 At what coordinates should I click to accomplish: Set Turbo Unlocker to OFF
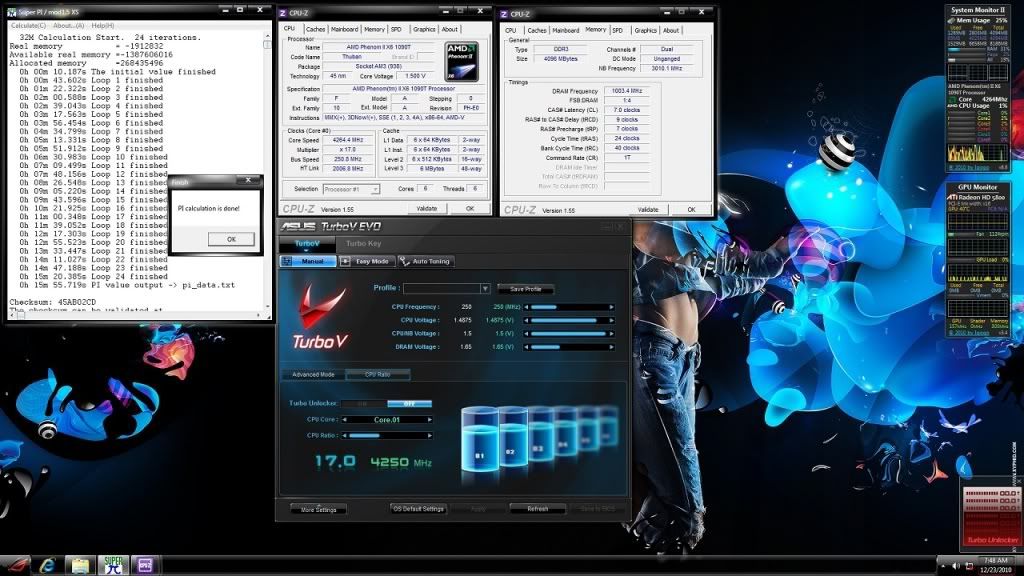coord(409,404)
